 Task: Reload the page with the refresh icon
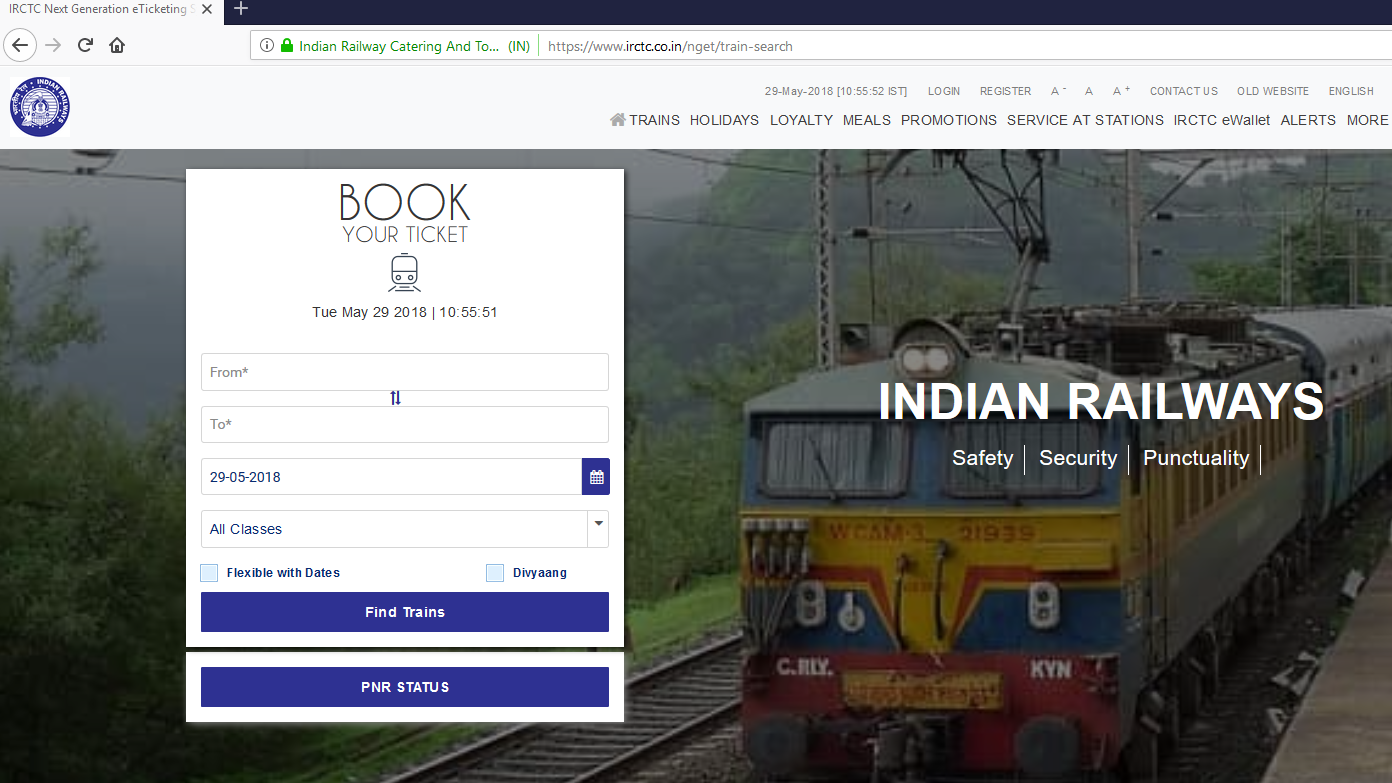tap(85, 45)
